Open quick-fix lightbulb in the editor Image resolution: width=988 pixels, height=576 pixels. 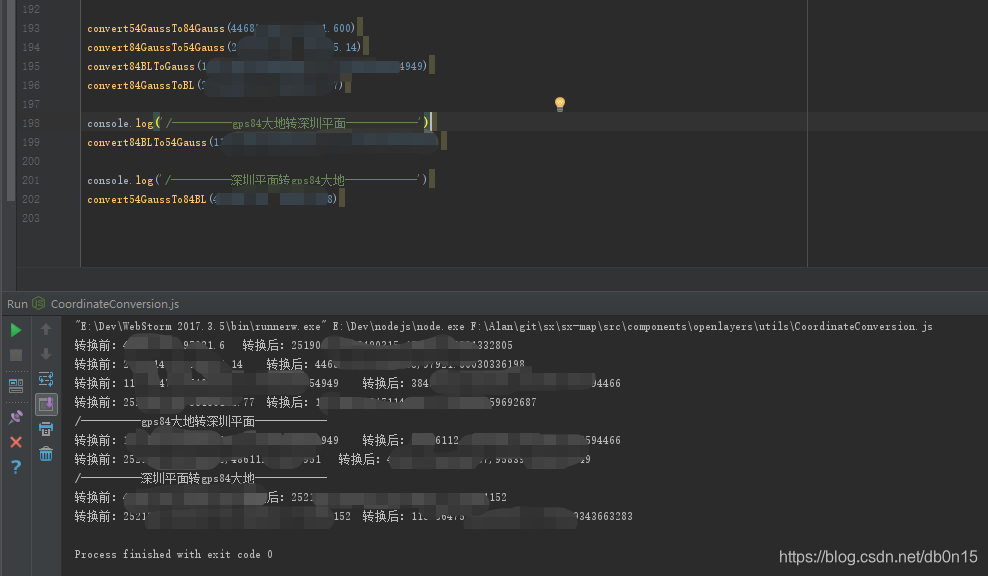coord(560,104)
